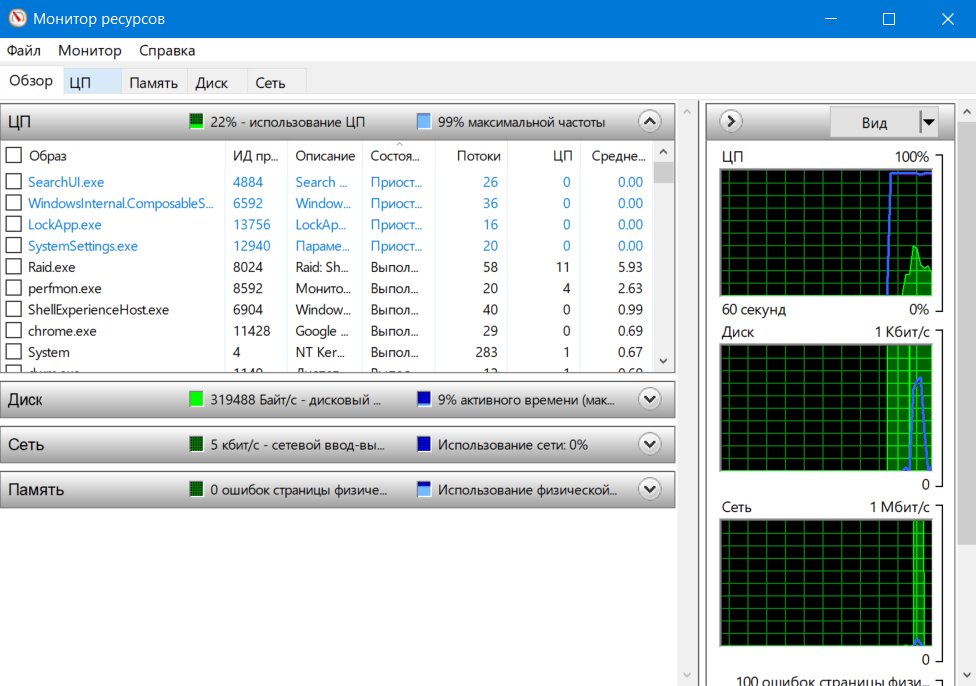The width and height of the screenshot is (976, 686).
Task: Click the graphs pane scrollbar up arrow
Action: tap(967, 113)
